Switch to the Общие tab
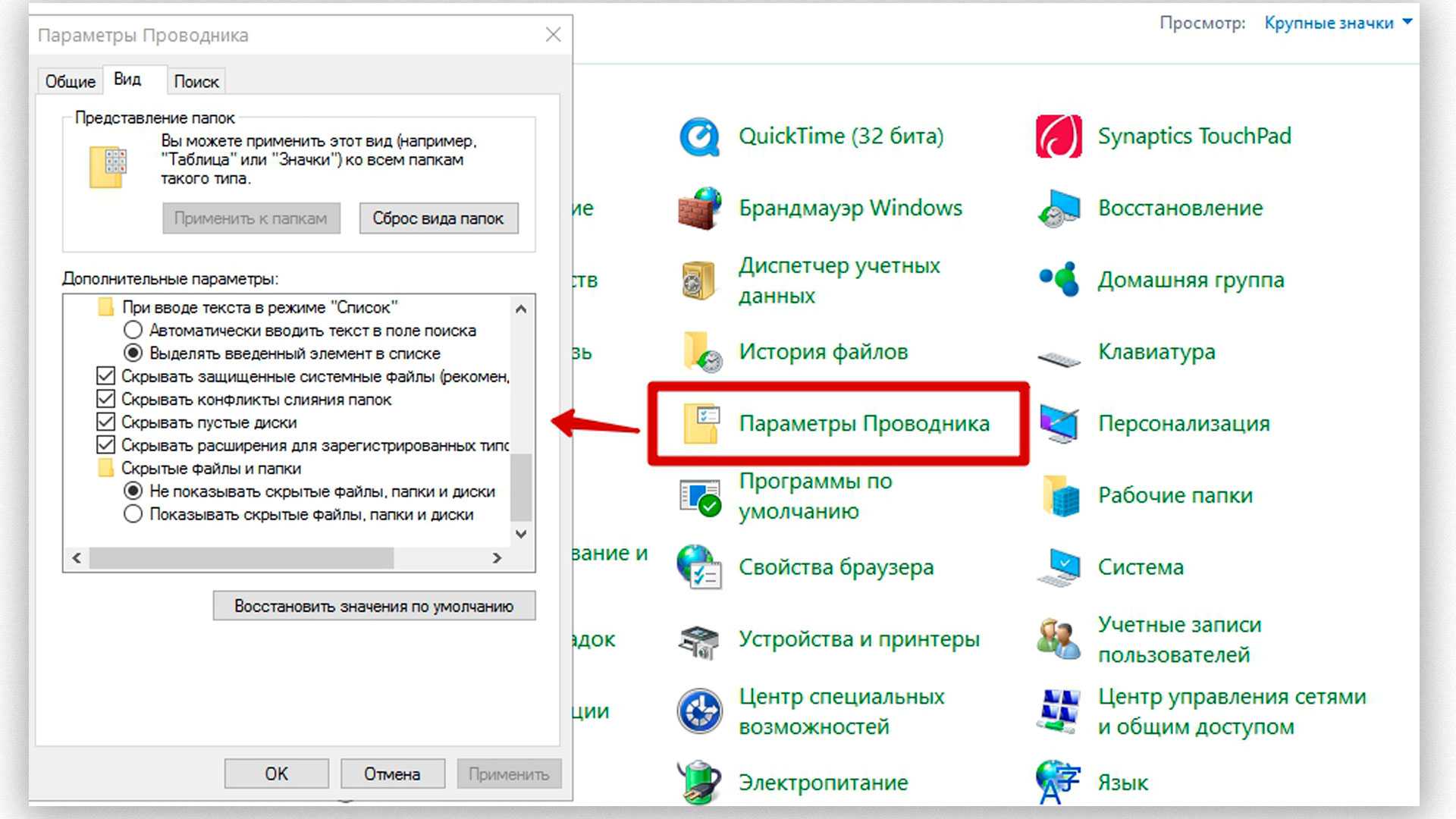1456x819 pixels. click(71, 81)
